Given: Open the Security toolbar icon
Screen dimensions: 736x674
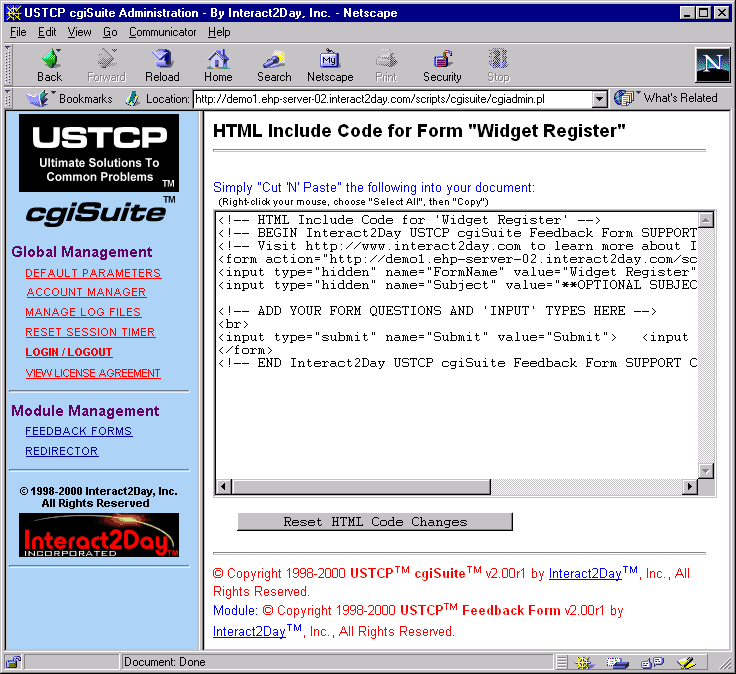Looking at the screenshot, I should pos(442,65).
